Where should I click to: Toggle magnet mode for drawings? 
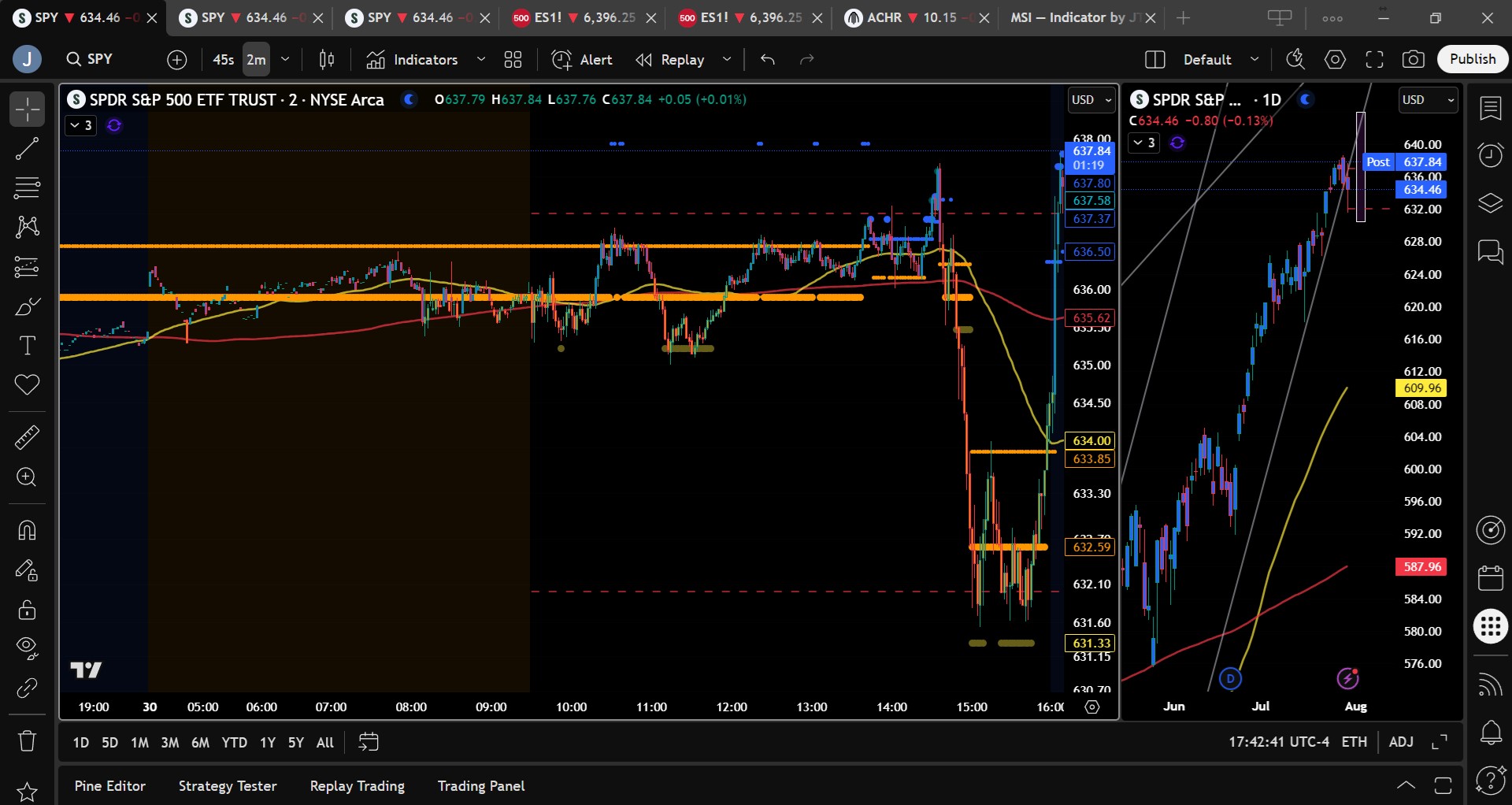pos(27,530)
